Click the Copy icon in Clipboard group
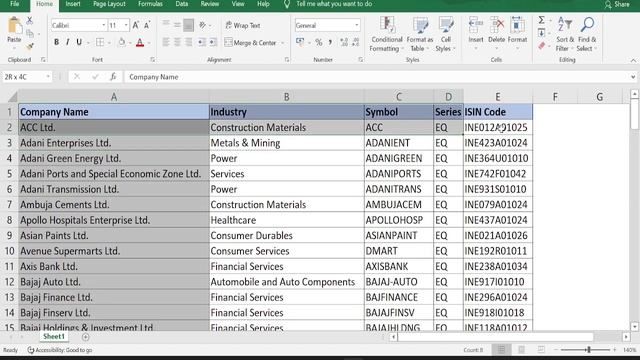Screen dimensions: 640x360 [29, 33]
